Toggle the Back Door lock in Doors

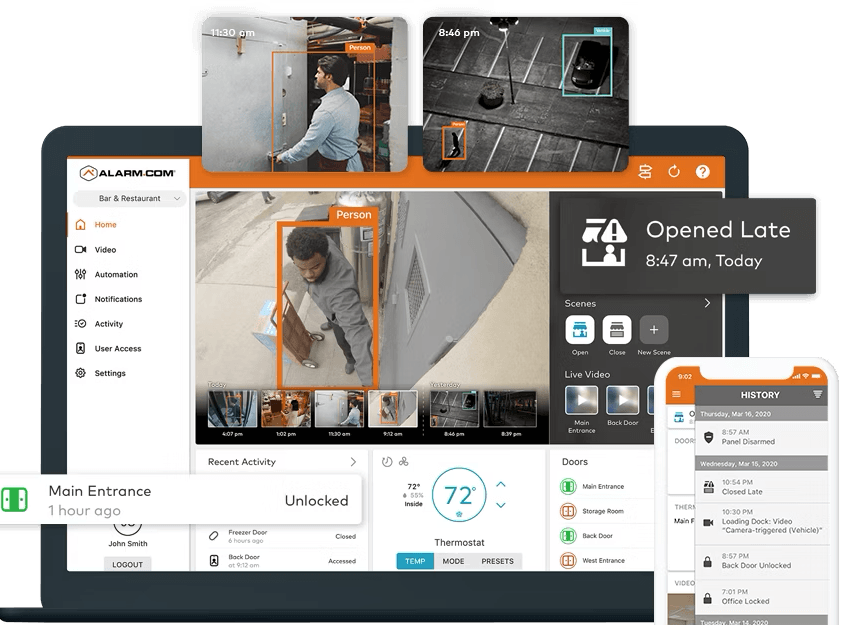click(568, 536)
